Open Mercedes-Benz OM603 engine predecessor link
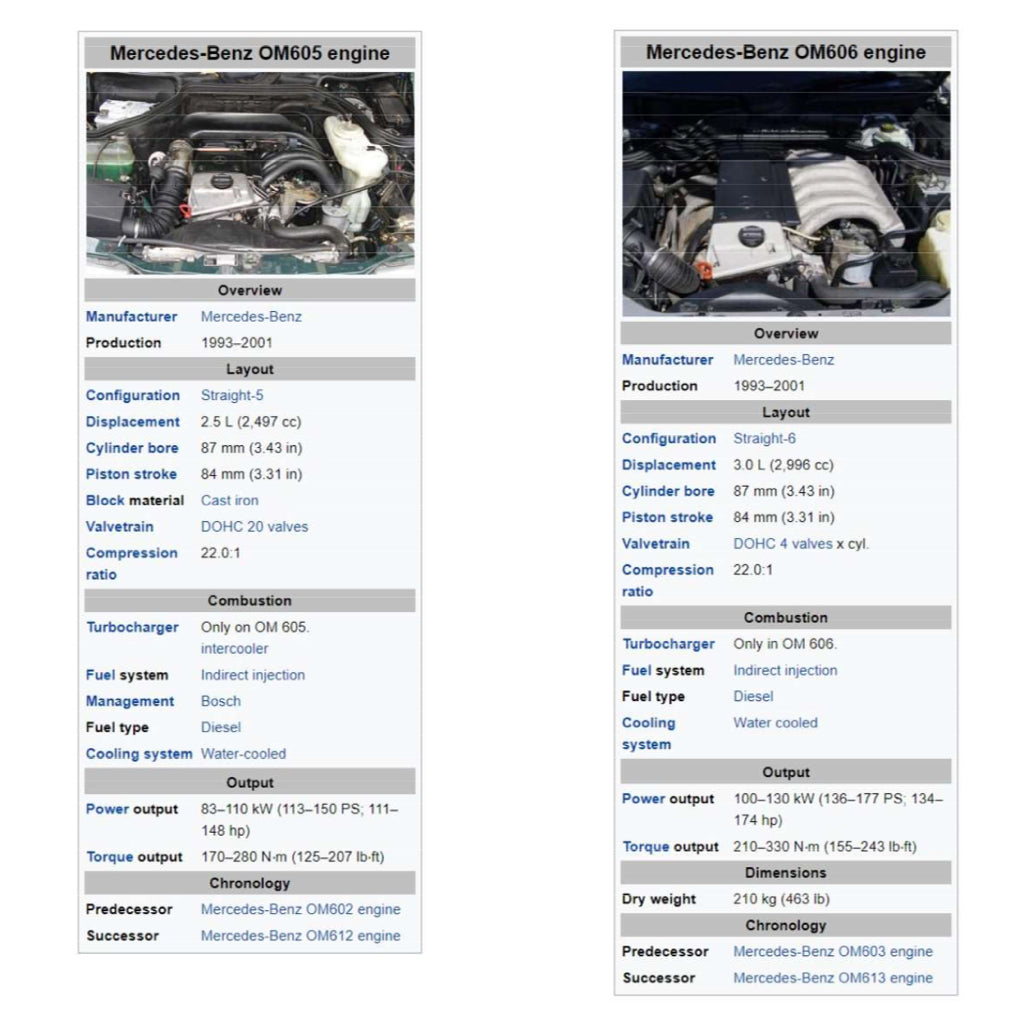The image size is (1024, 1024). pos(833,952)
